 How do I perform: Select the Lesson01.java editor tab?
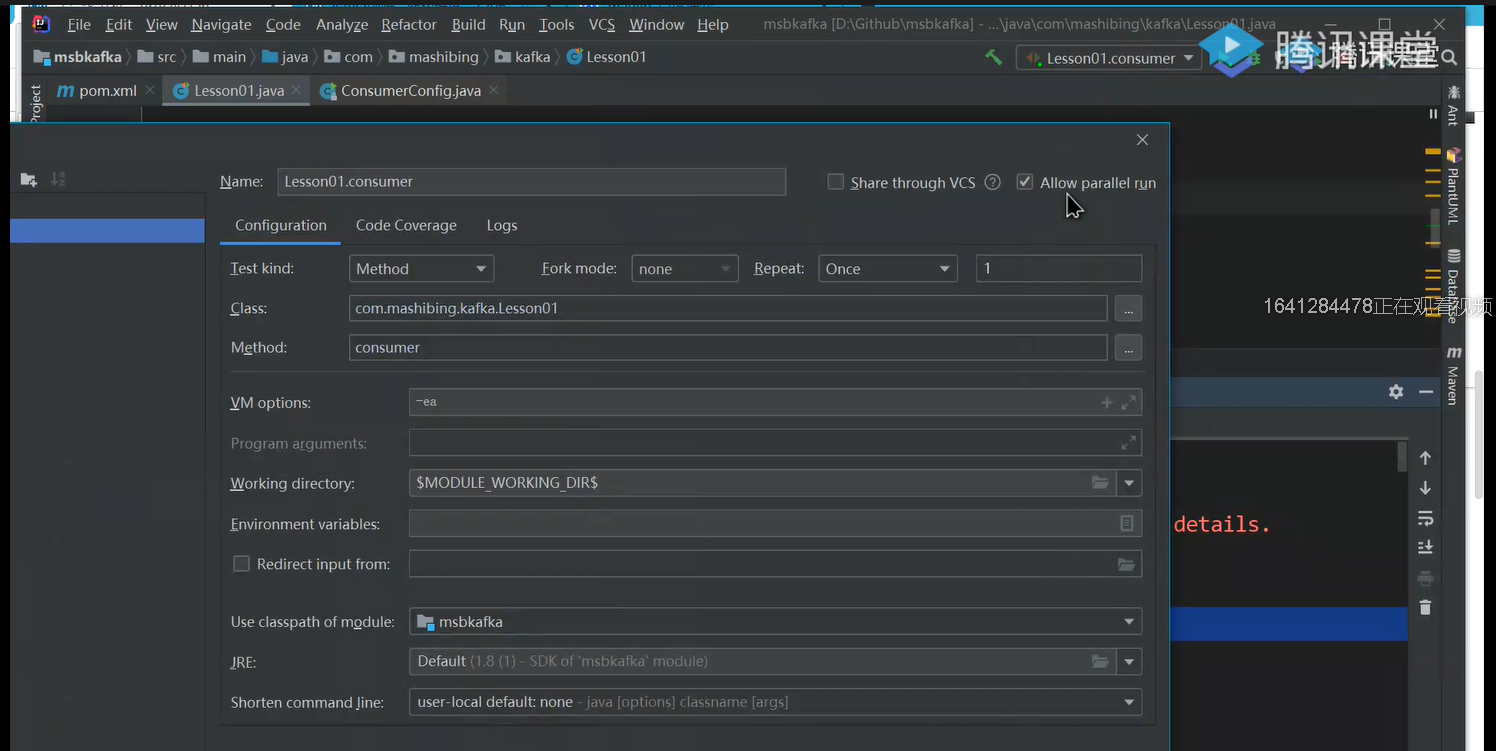pyautogui.click(x=238, y=90)
